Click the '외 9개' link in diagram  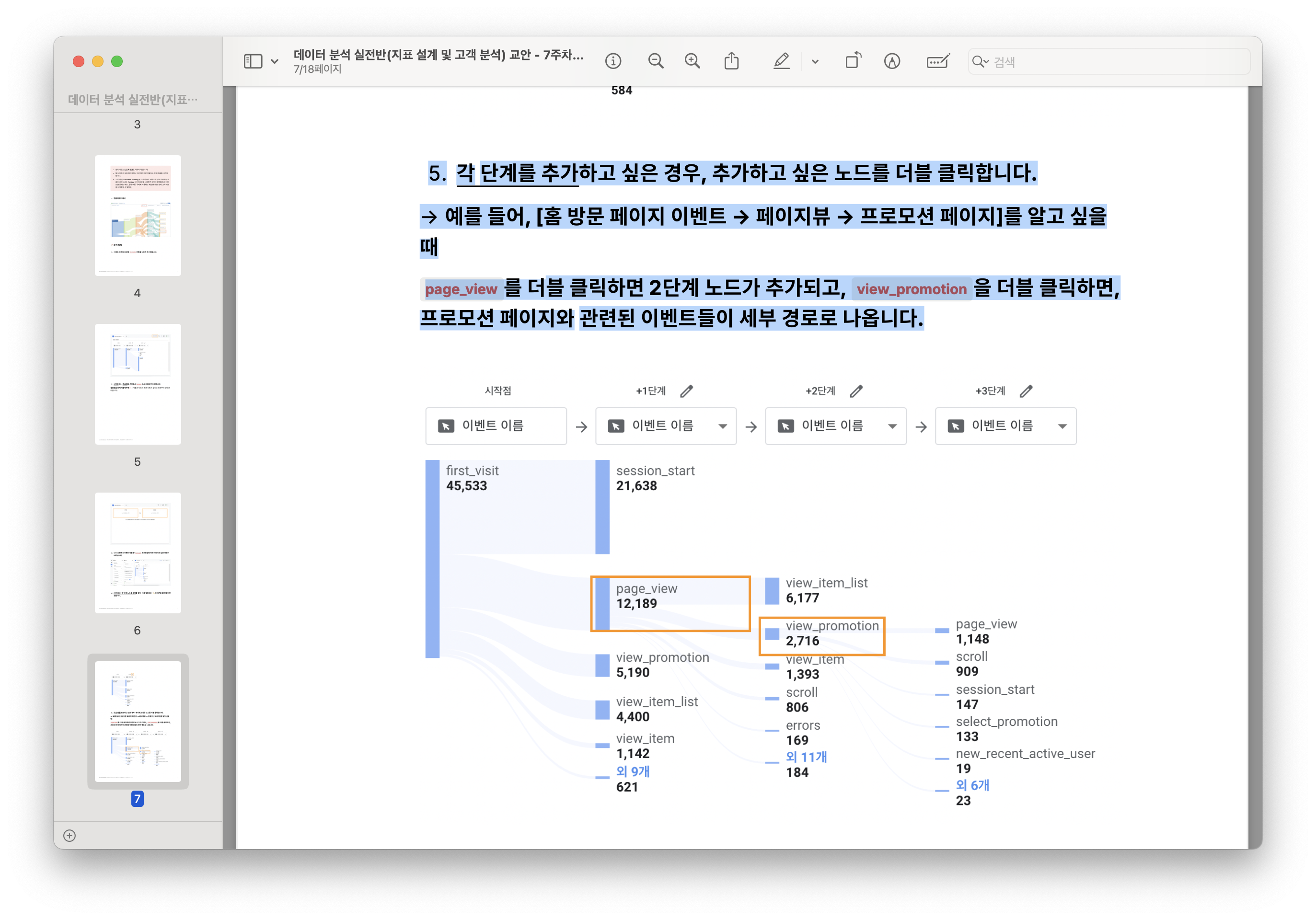click(633, 771)
